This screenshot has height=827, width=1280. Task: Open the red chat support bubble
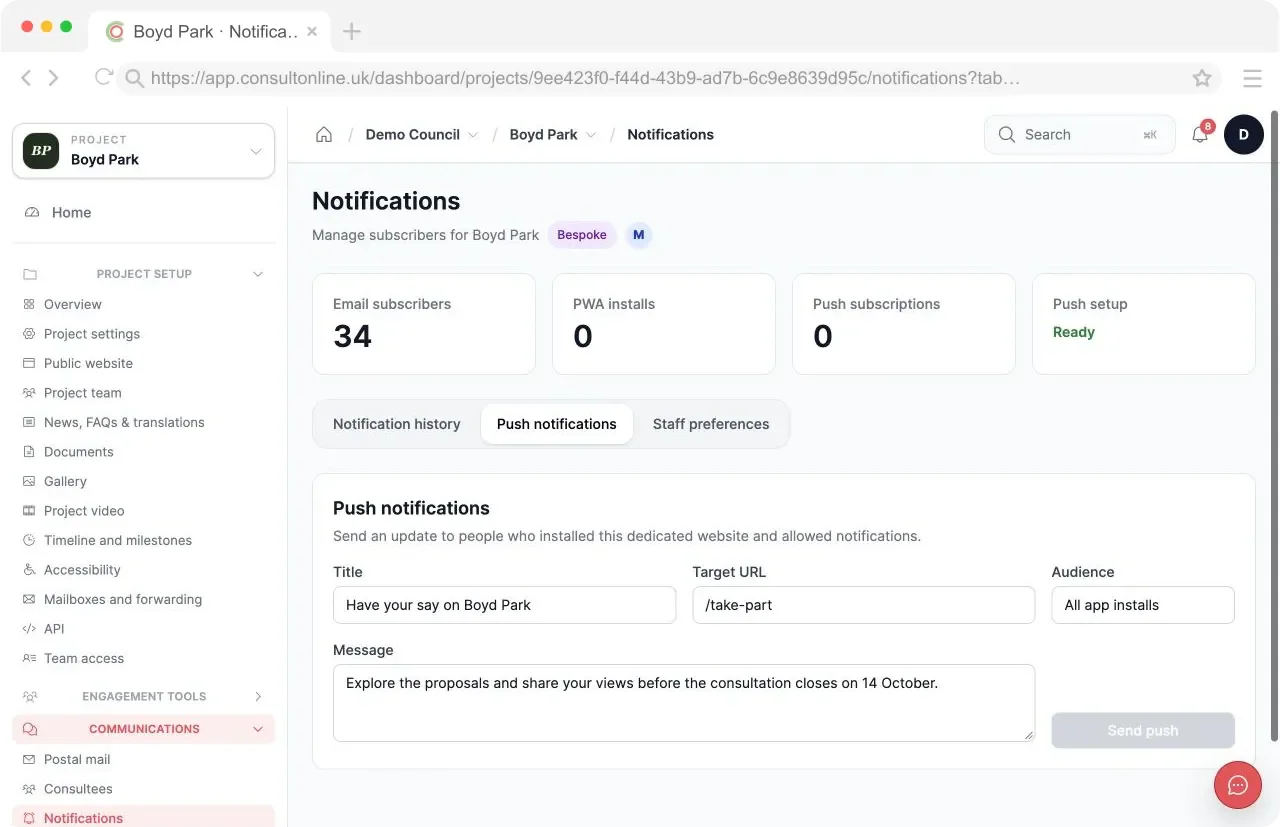[x=1238, y=785]
